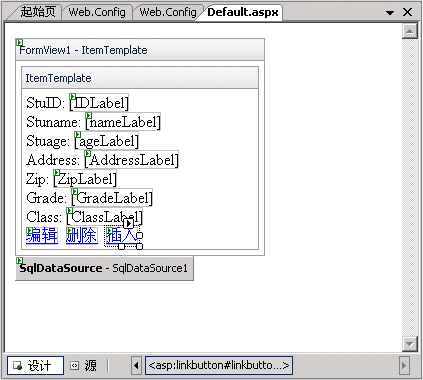Screen dimensions: 423x380
Task: Switch to 源 source view
Action: (84, 366)
